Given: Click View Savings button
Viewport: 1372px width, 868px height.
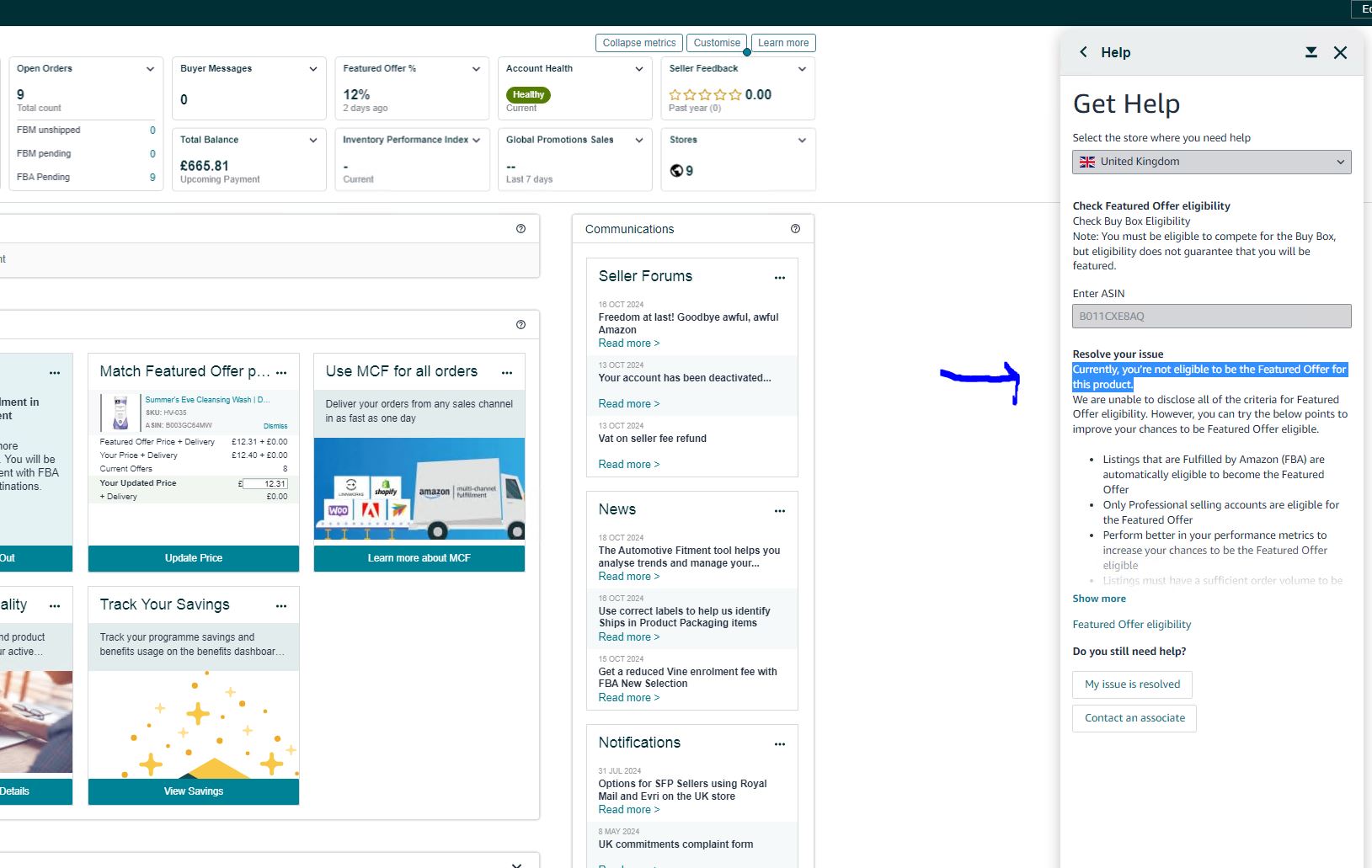Looking at the screenshot, I should click(194, 791).
